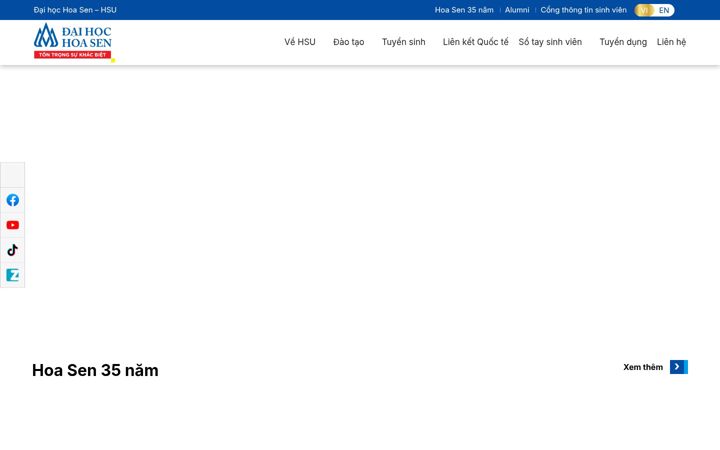Image resolution: width=720 pixels, height=450 pixels.
Task: Click the Đại học Hoa Sen – HSU text link
Action: [75, 10]
